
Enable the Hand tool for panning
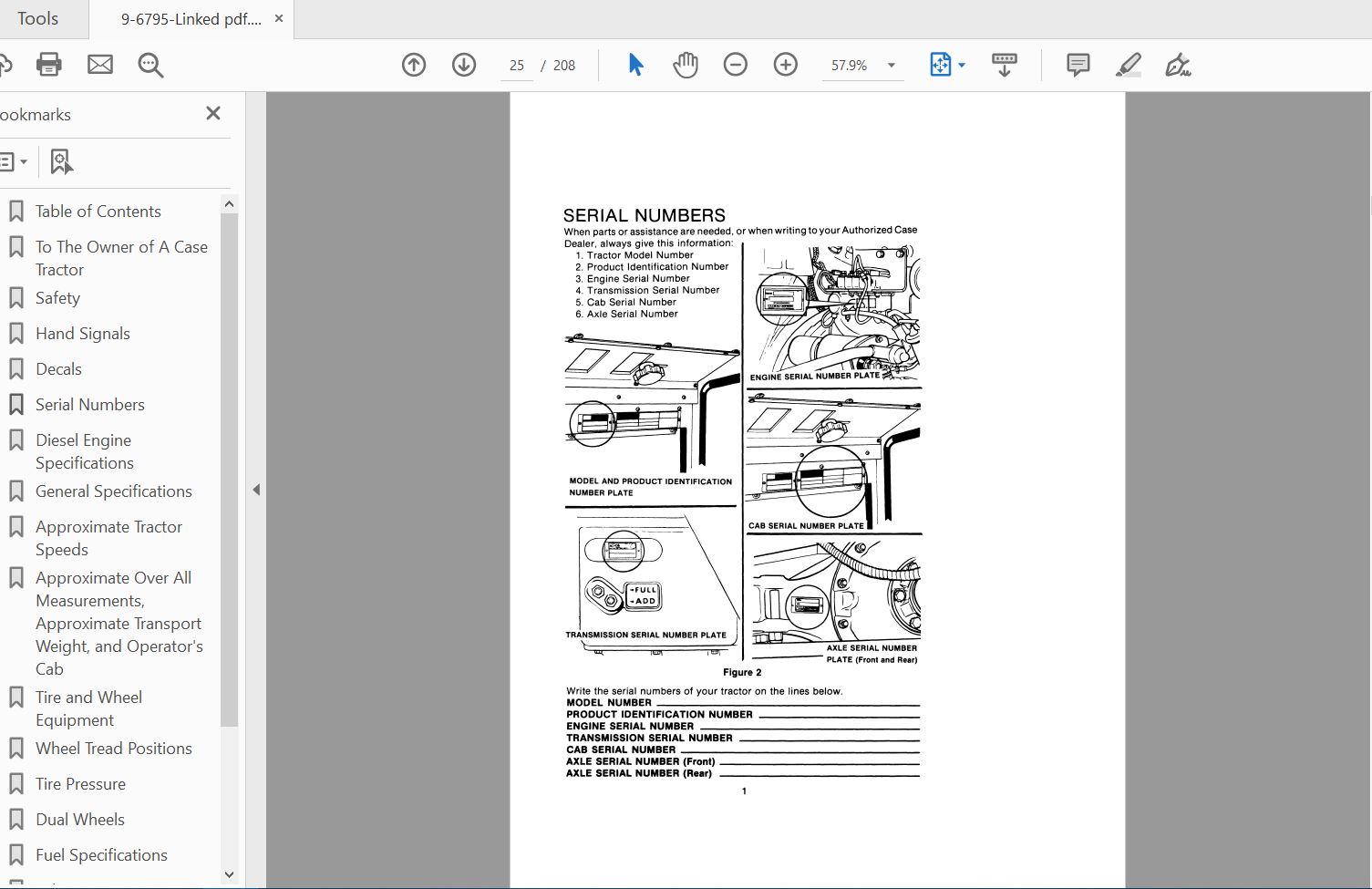coord(685,64)
